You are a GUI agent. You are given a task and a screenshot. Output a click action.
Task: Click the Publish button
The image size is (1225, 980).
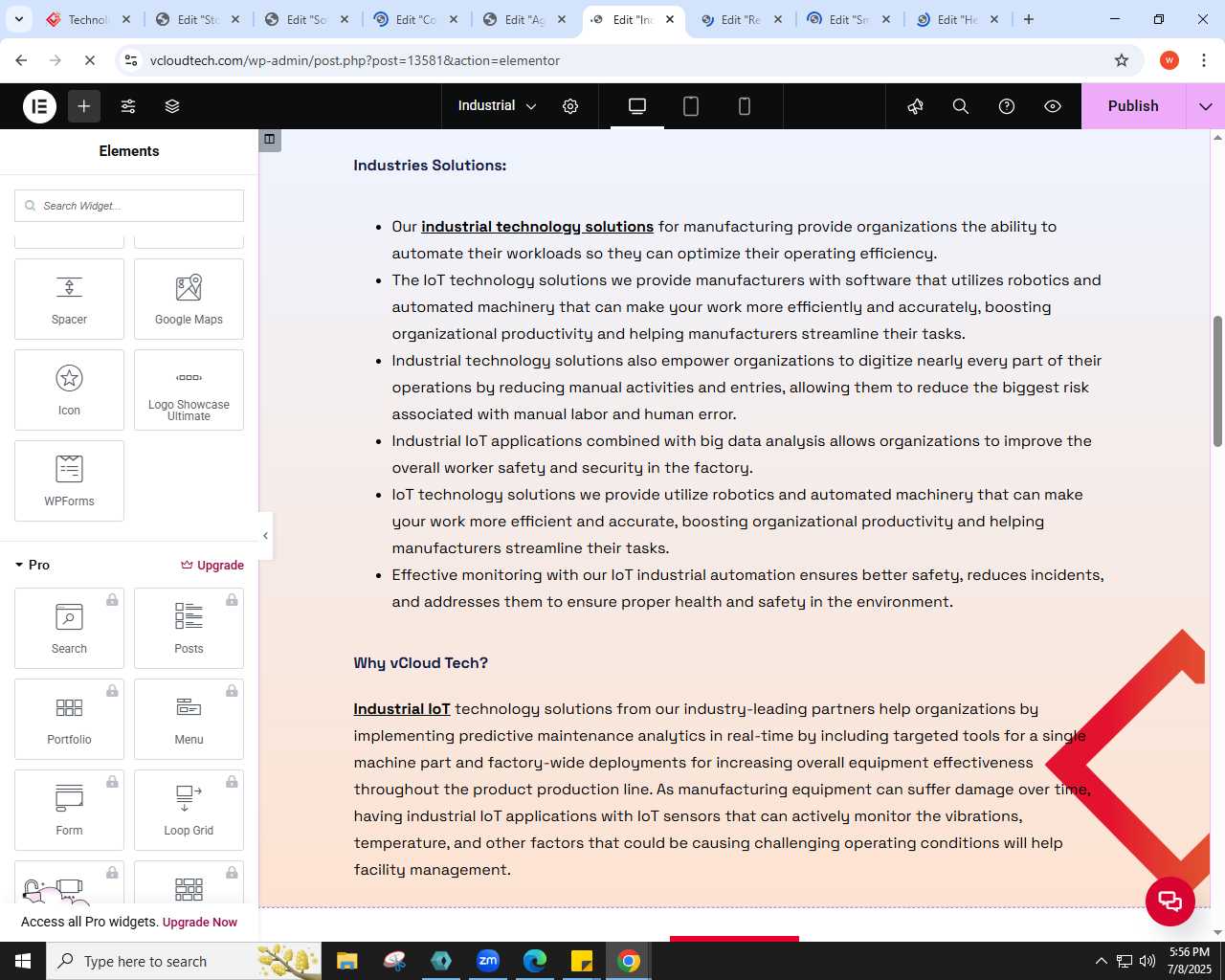(1133, 106)
